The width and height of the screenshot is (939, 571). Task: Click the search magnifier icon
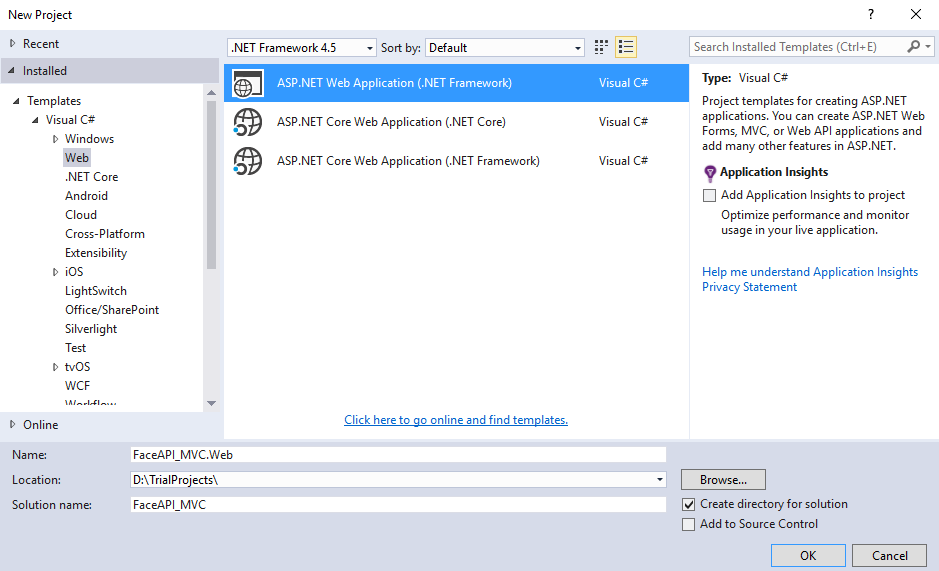point(913,47)
